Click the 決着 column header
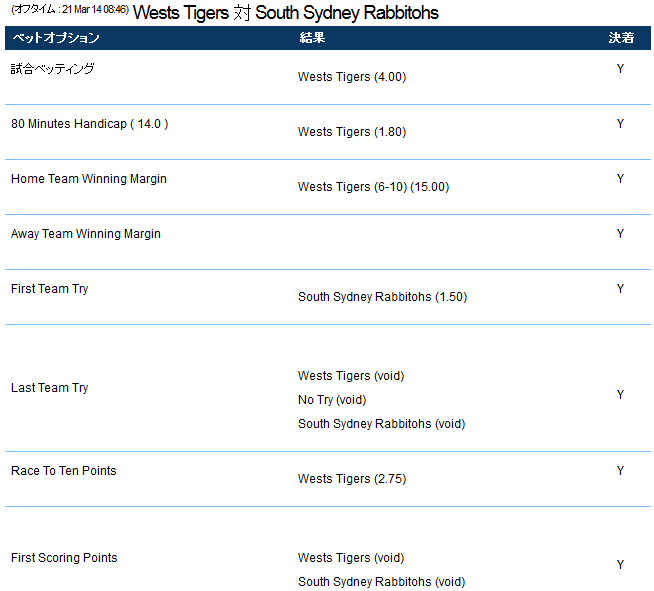This screenshot has width=654, height=591. pos(620,38)
